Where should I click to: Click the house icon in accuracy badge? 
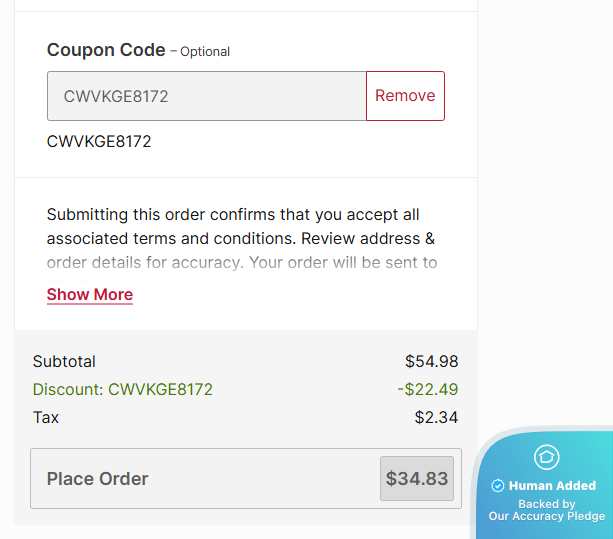click(546, 457)
